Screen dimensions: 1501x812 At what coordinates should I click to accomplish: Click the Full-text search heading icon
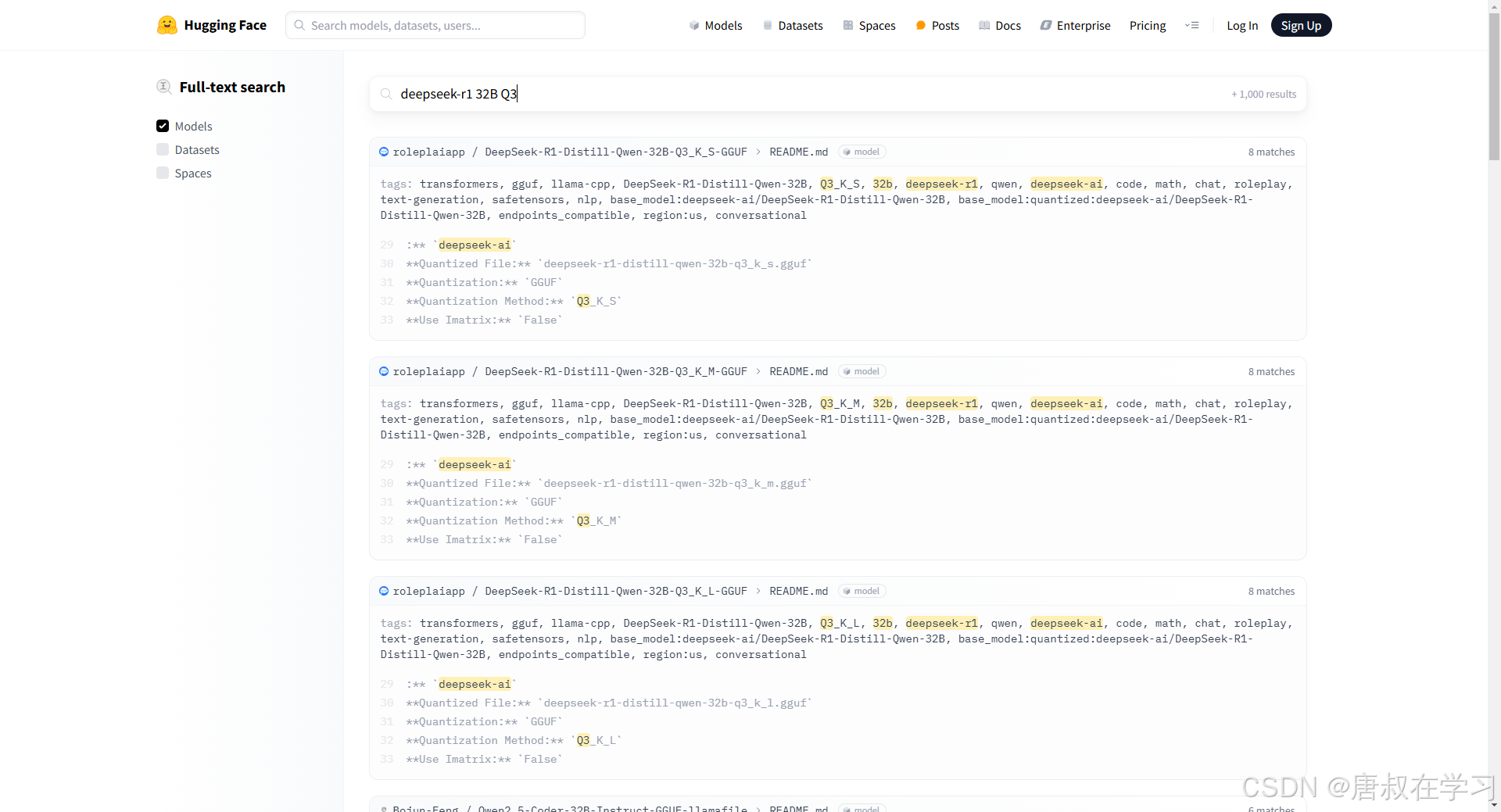click(x=164, y=87)
